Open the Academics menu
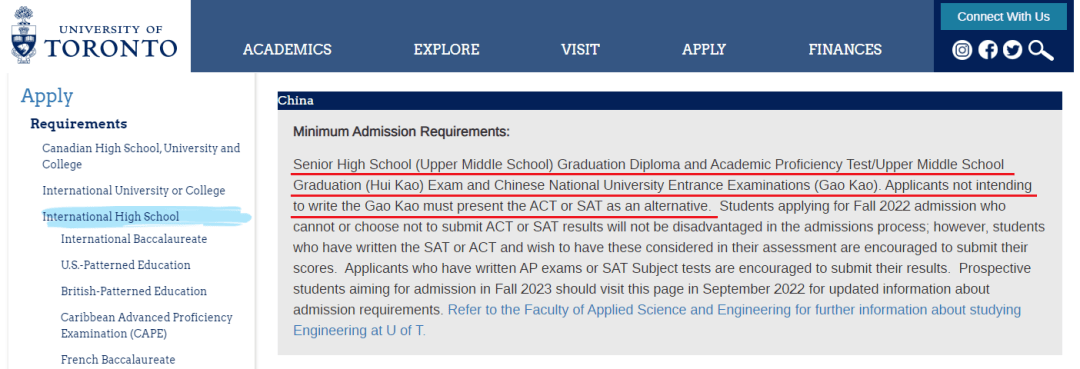The width and height of the screenshot is (1080, 369). point(287,50)
